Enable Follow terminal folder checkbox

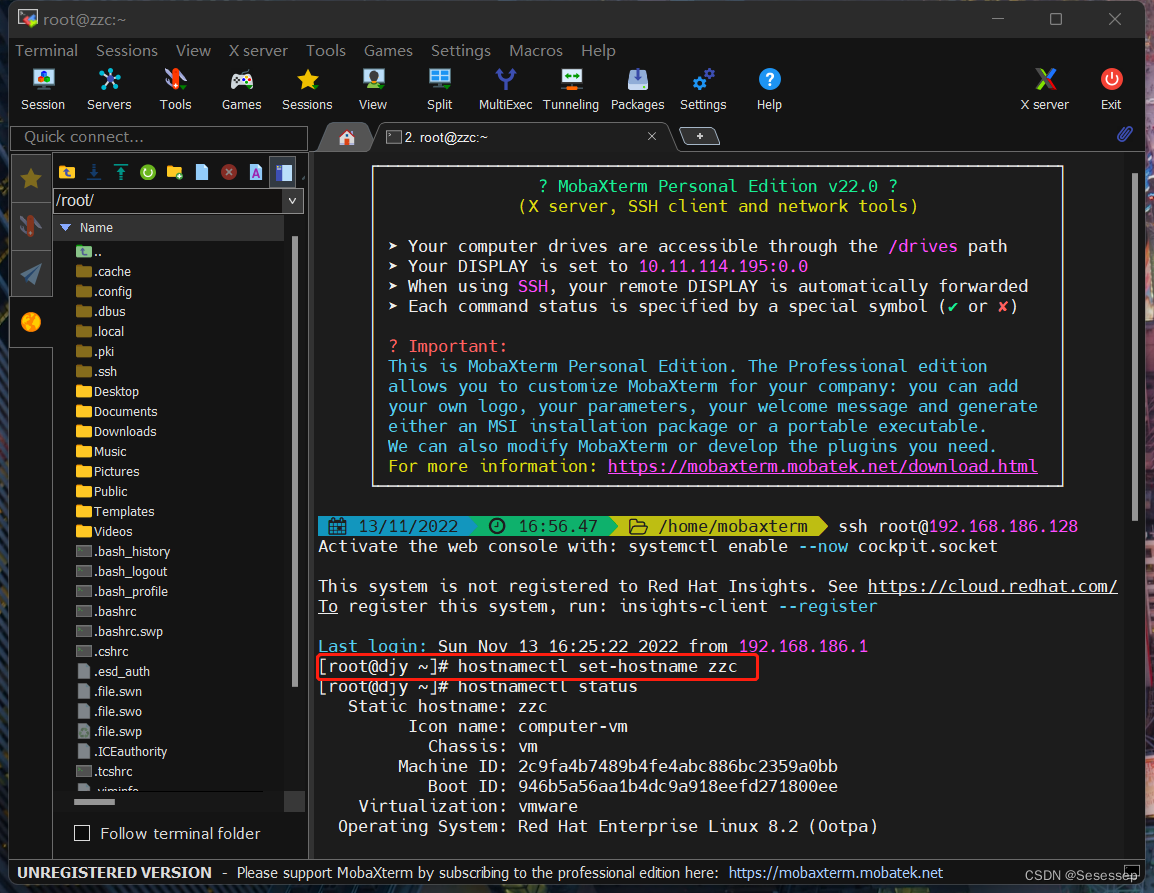coord(82,833)
